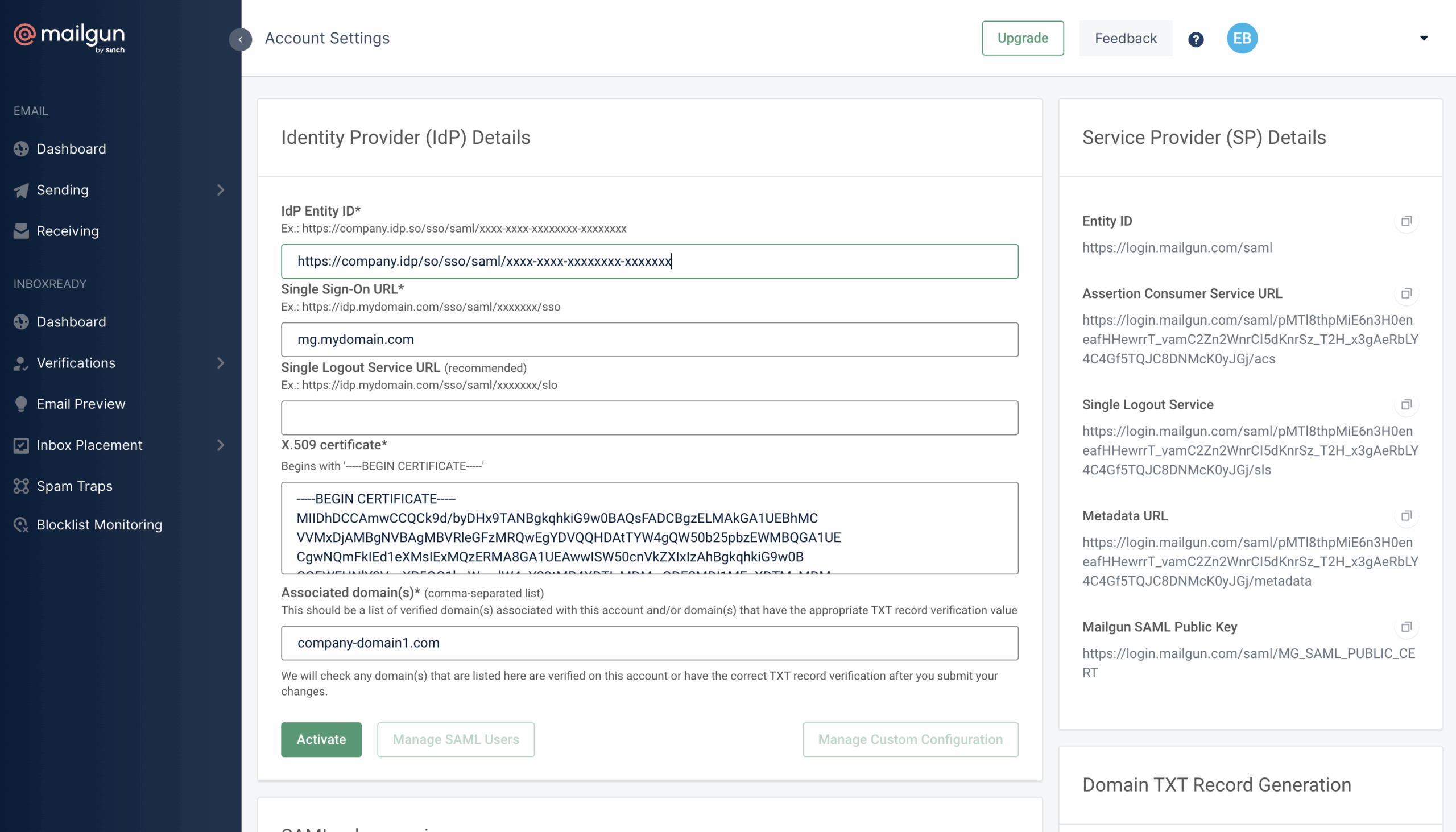Collapse the sidebar with the arrow button
1456x832 pixels.
(241, 39)
